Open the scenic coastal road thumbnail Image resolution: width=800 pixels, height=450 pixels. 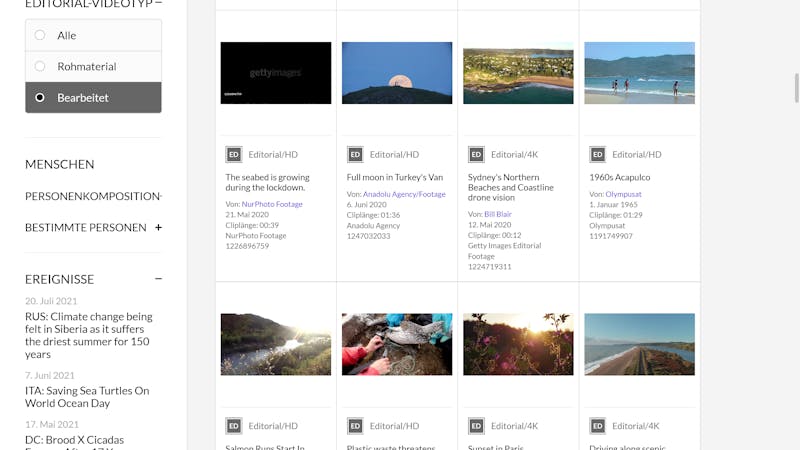tap(640, 344)
